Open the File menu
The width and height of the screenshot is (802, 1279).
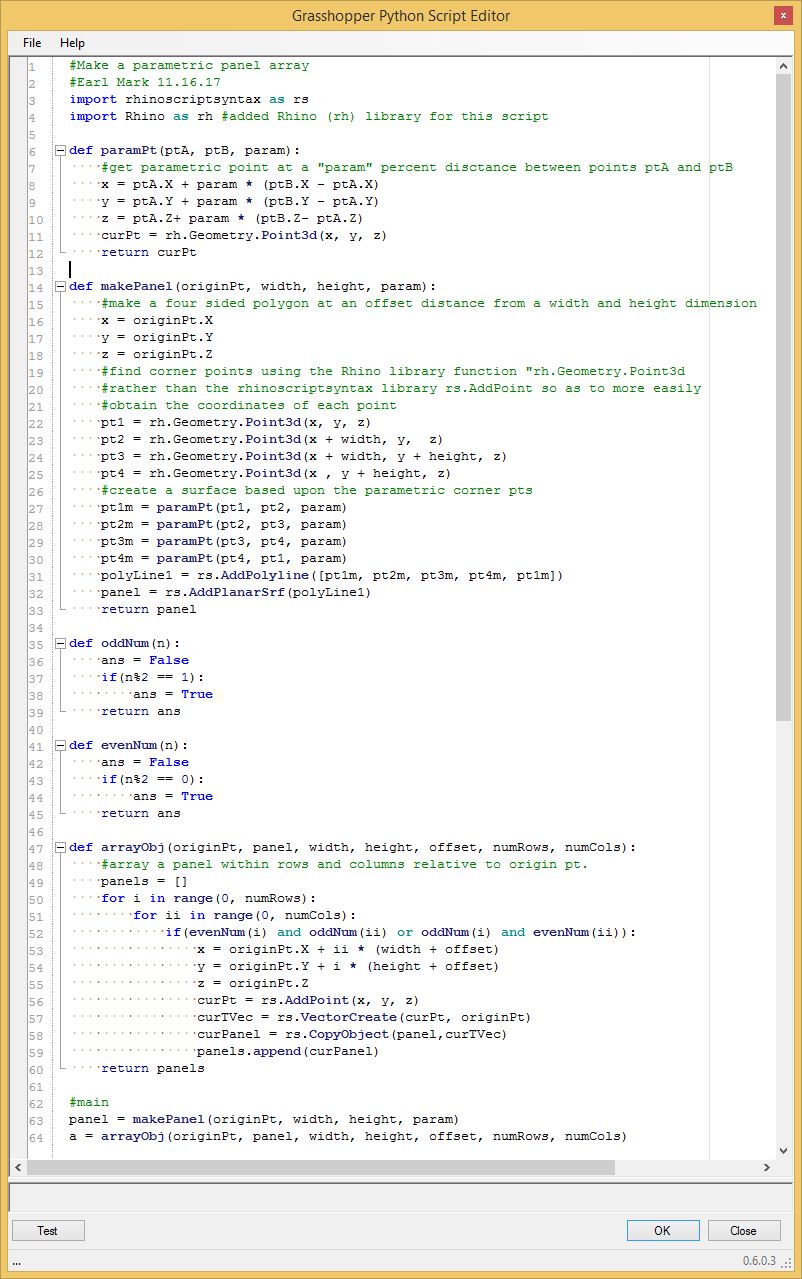[32, 43]
